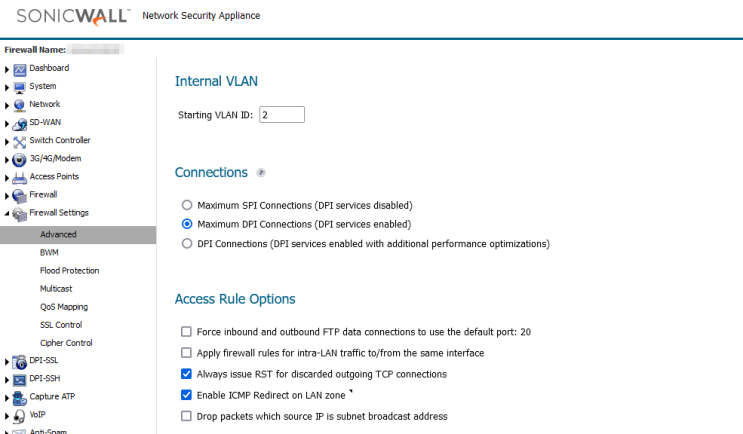Click the Switch Controller icon

click(x=20, y=141)
